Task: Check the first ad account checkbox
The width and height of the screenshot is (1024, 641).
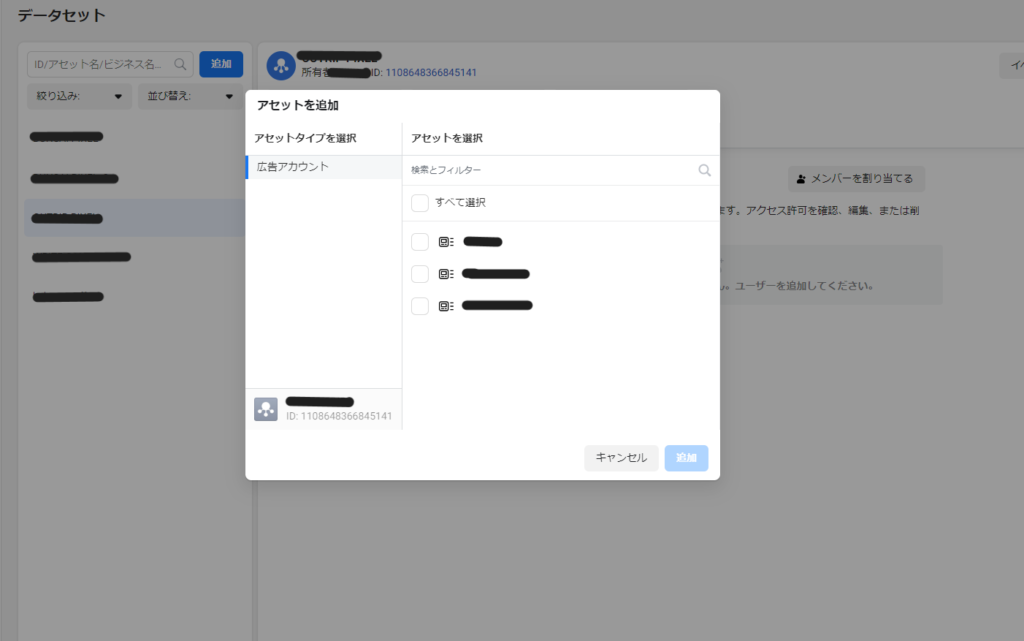Action: pos(420,242)
